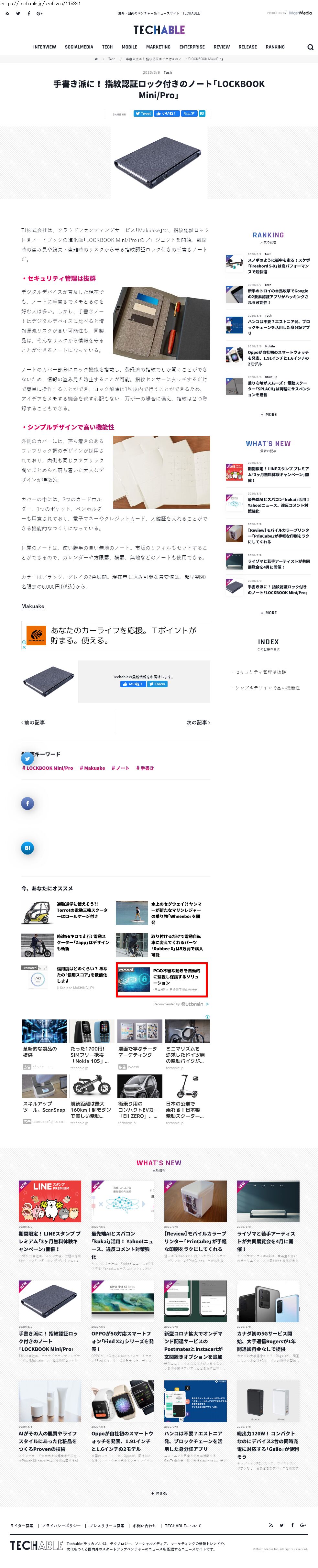Open the LINE Stamp Premium article thumbnail

pos(49,1201)
